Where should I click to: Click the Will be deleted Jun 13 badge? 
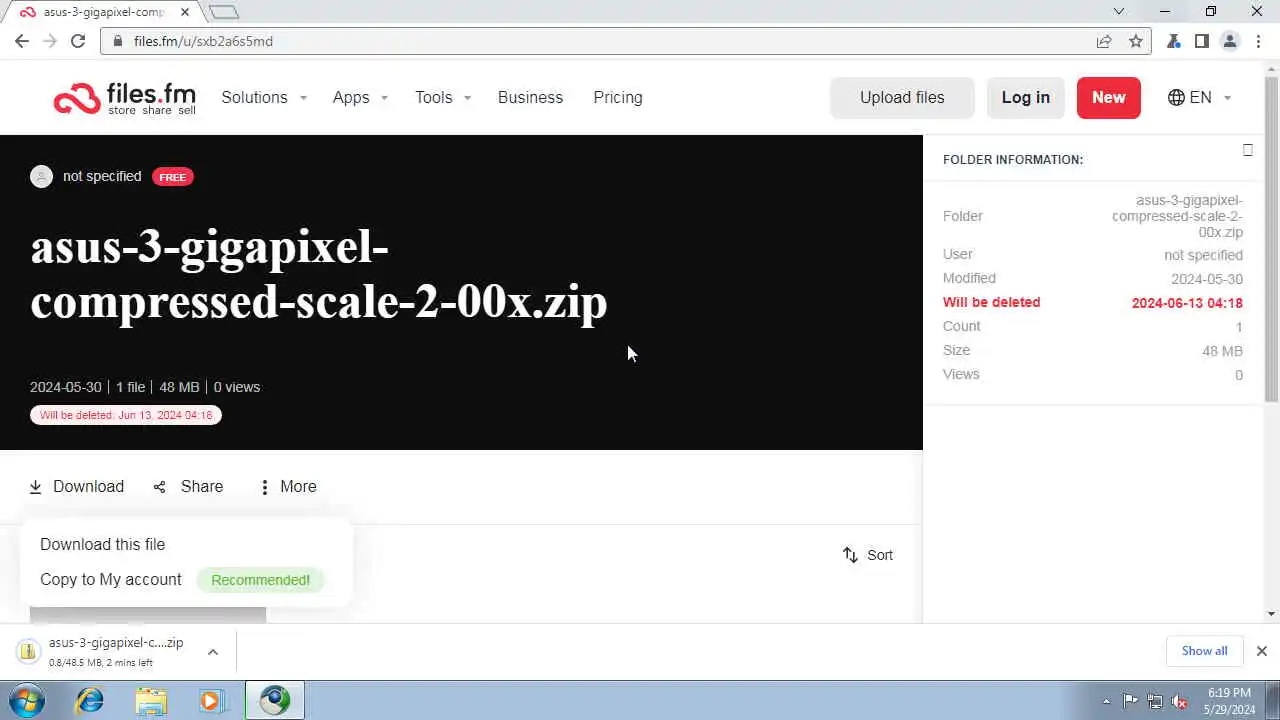(x=126, y=415)
